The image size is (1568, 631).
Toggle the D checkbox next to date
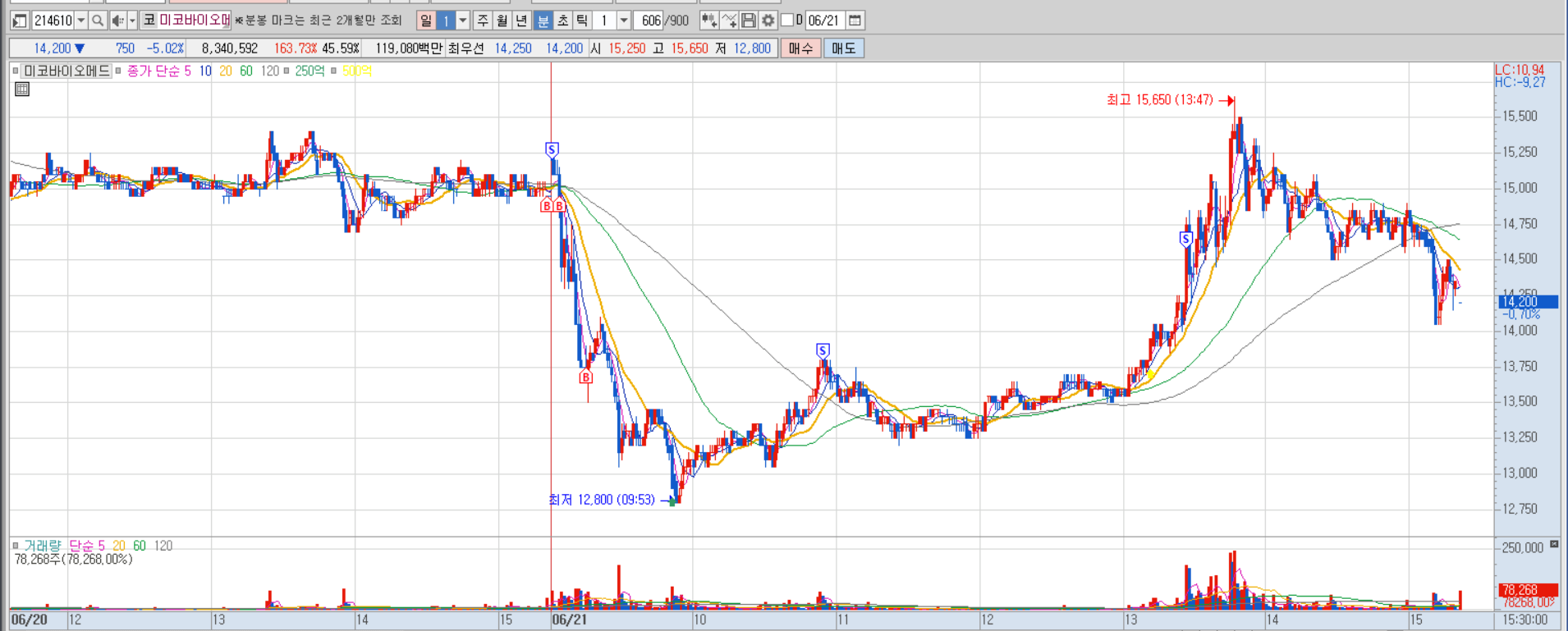[x=787, y=21]
